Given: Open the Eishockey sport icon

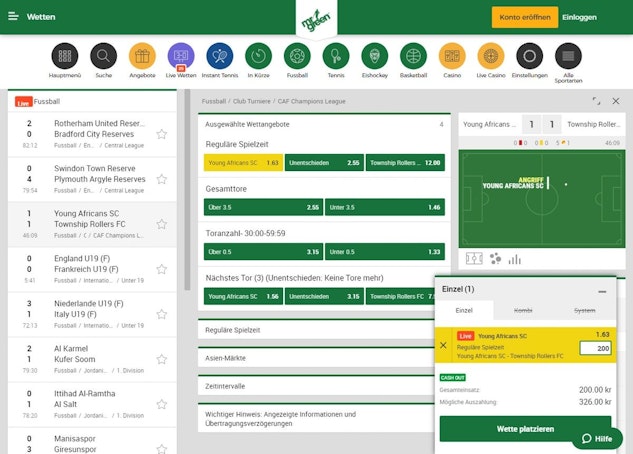Looking at the screenshot, I should coord(375,56).
